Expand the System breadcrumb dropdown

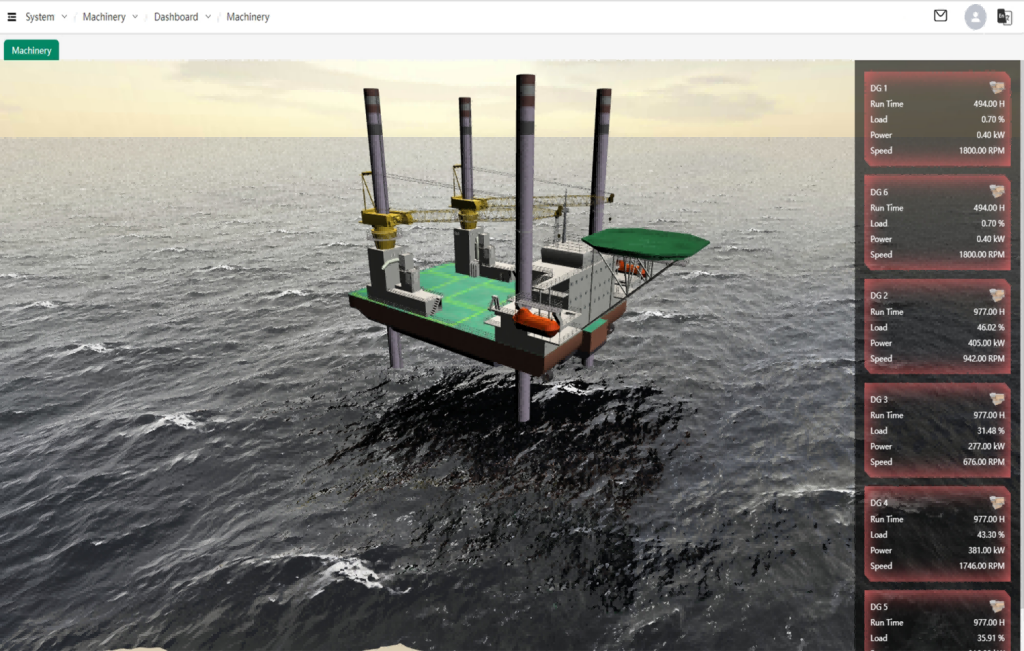[64, 17]
